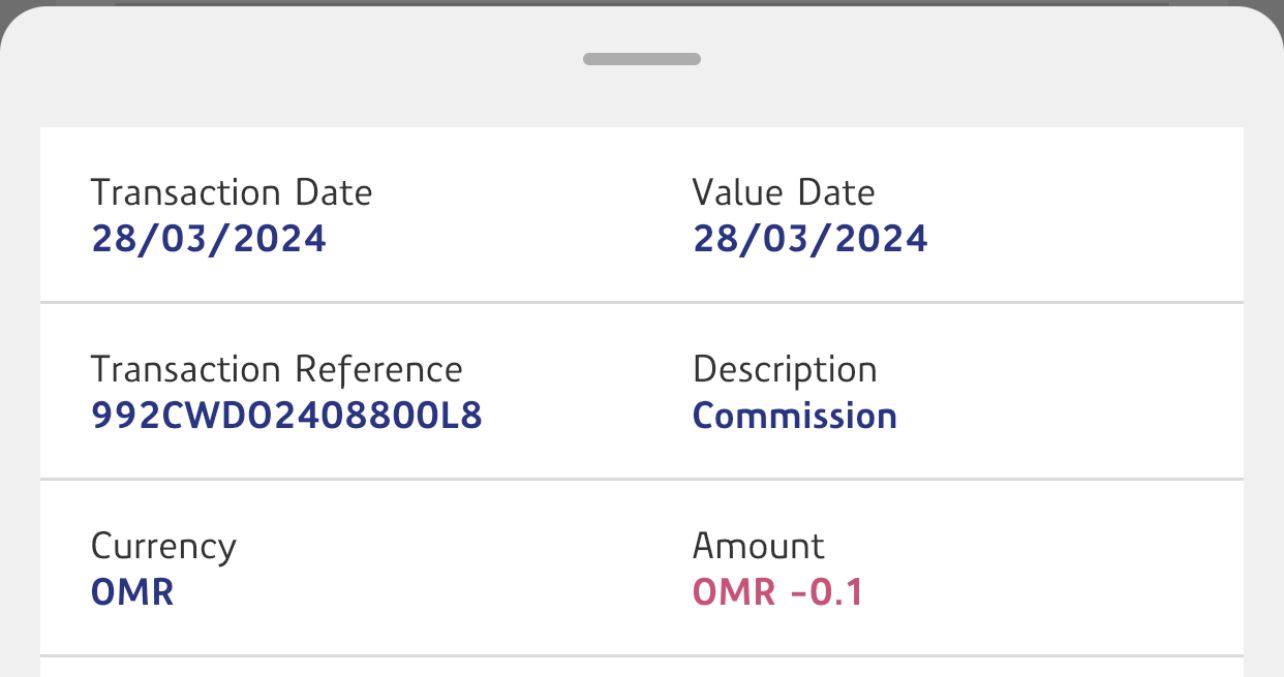Image resolution: width=1284 pixels, height=677 pixels.
Task: Click the divider line below the dates row
Action: [x=641, y=301]
